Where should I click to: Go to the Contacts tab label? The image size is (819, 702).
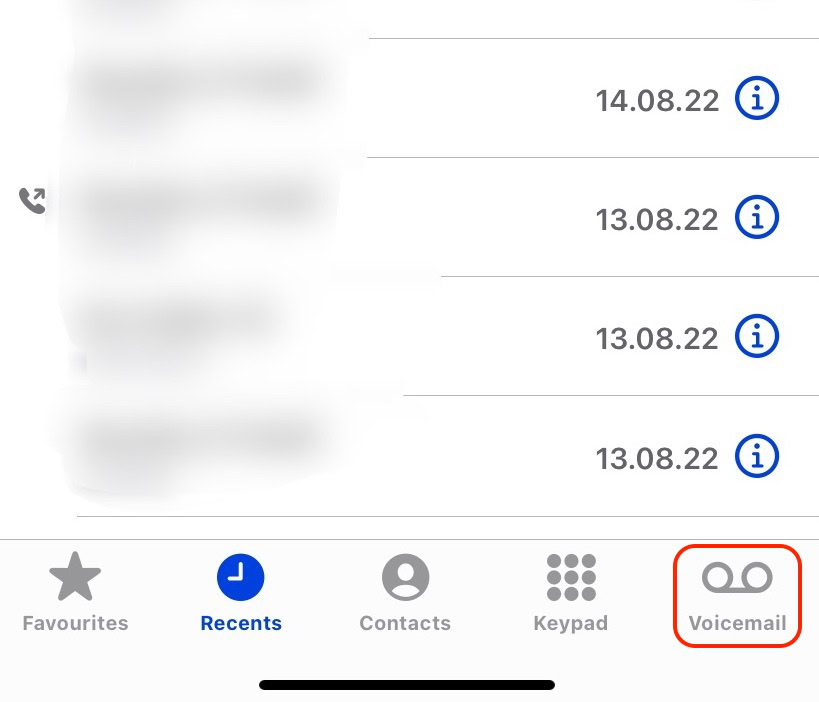click(x=405, y=623)
